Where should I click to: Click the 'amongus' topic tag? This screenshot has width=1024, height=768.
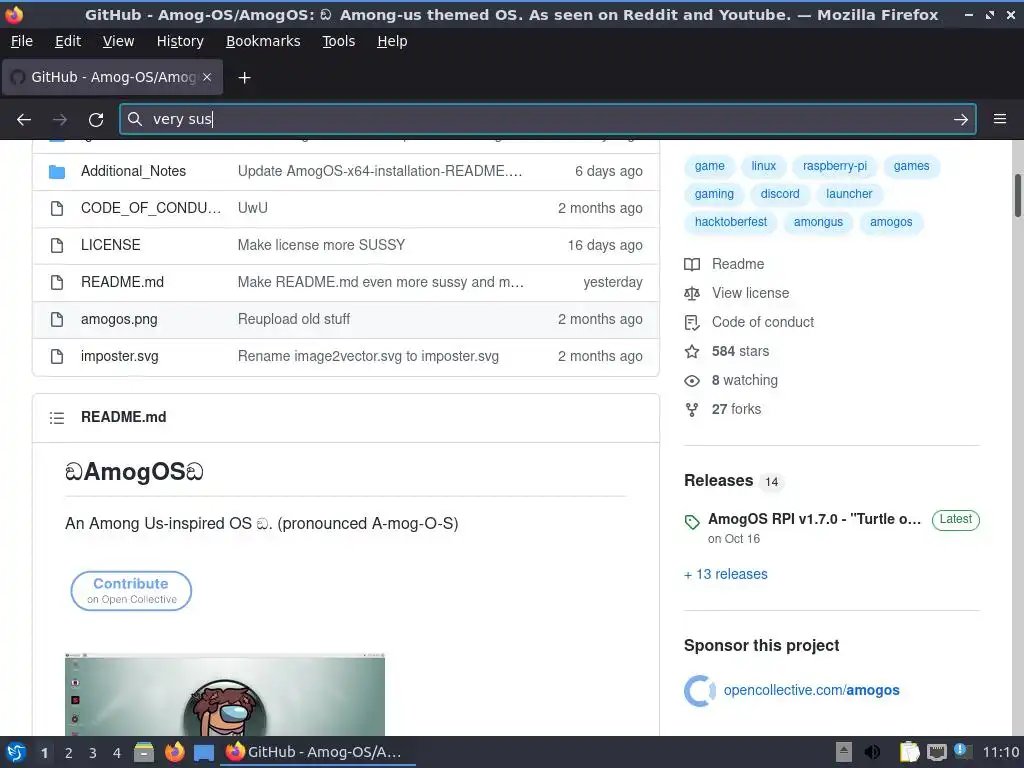click(x=818, y=223)
